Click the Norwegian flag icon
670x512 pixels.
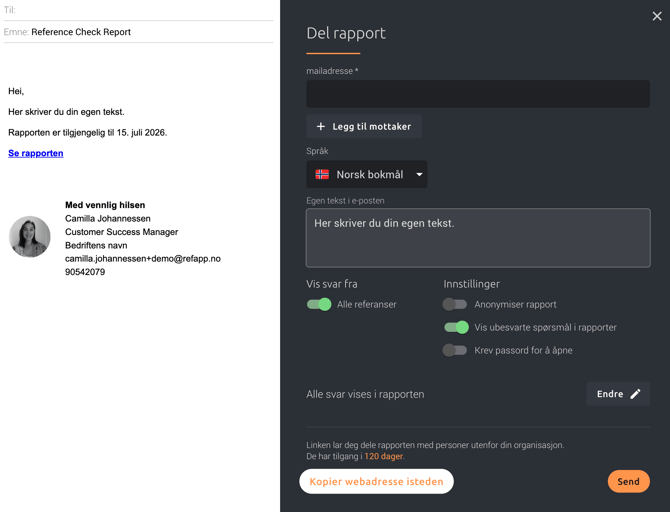(x=322, y=175)
